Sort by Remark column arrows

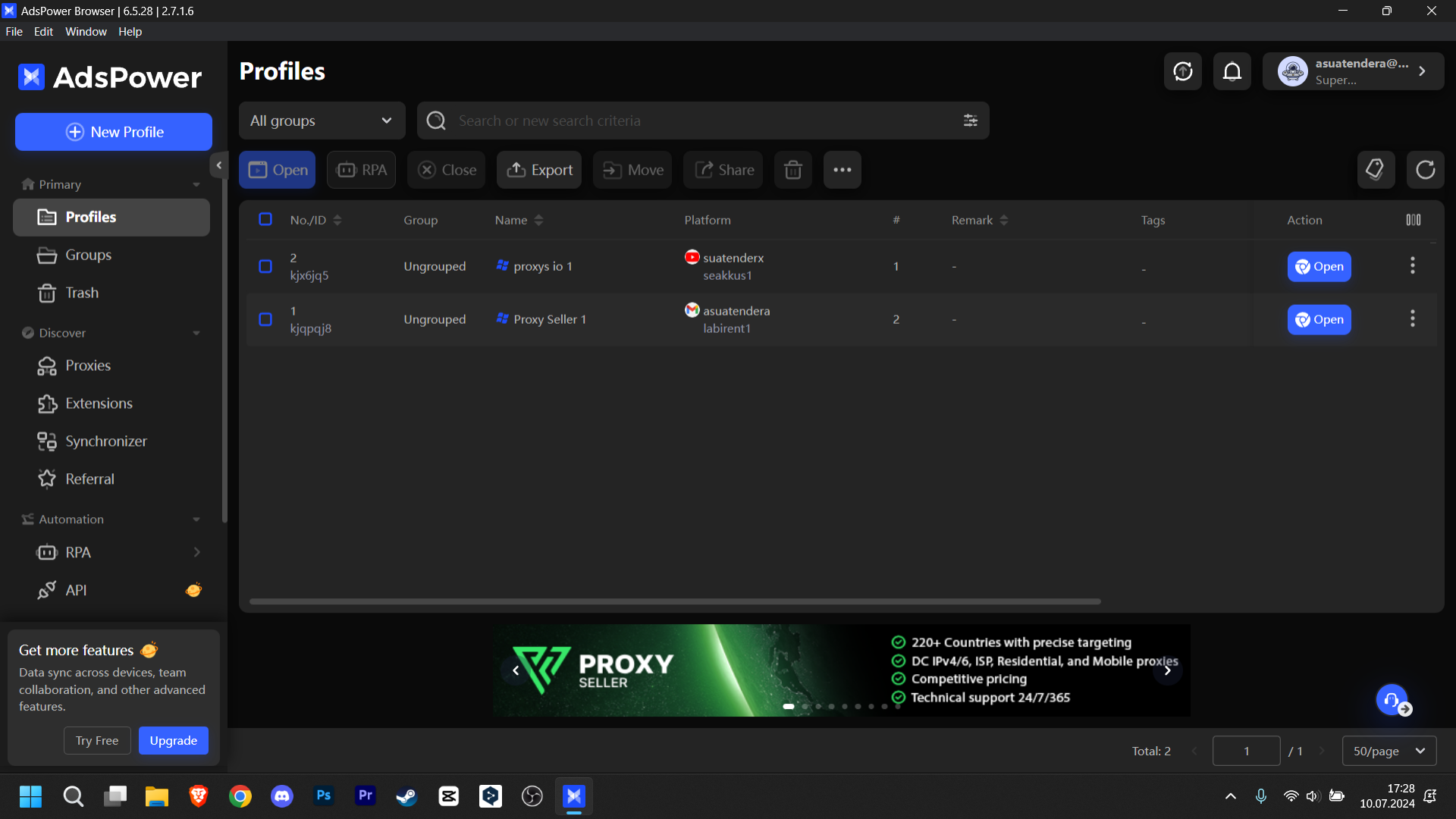click(x=1004, y=220)
